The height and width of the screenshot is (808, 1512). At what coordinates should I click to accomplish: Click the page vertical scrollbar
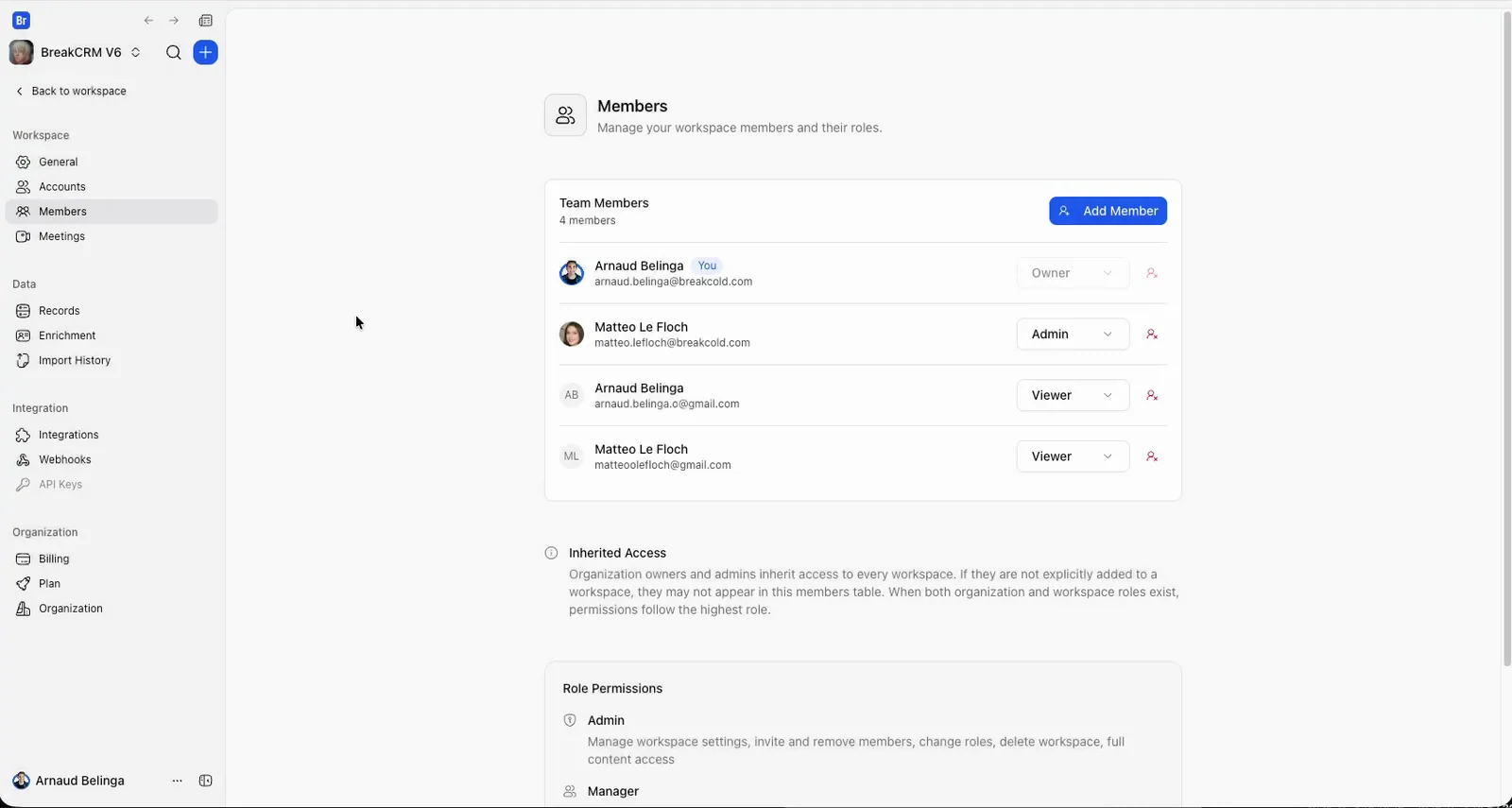[x=1506, y=340]
